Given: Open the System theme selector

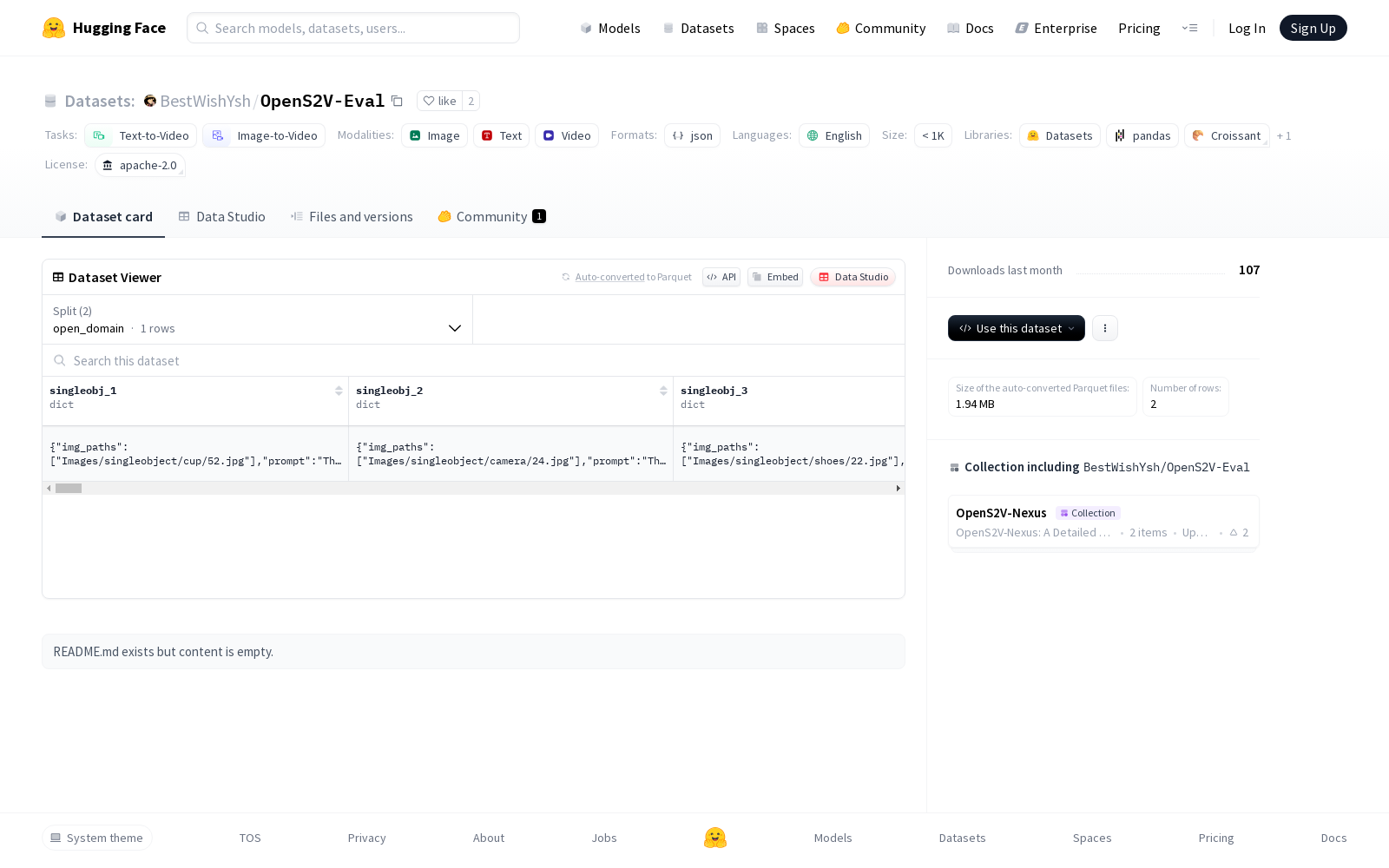Looking at the screenshot, I should click(97, 838).
